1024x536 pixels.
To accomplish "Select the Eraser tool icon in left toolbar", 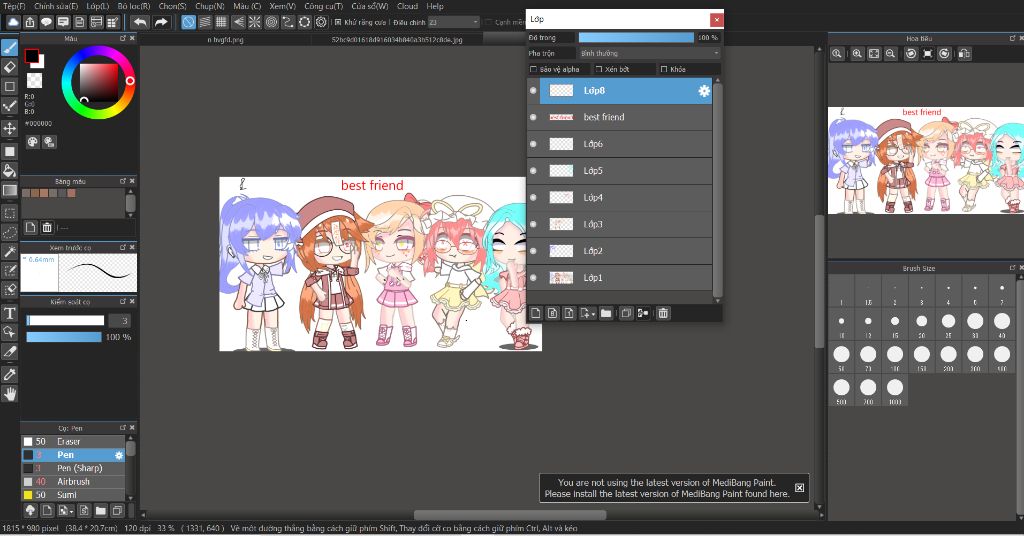I will tap(10, 67).
